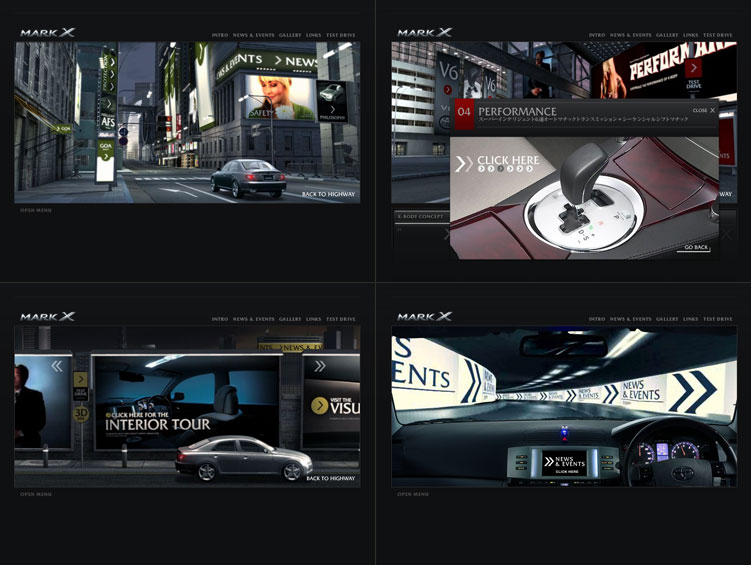Click the CLICK HERE double-arrow in Performance popup
The width and height of the screenshot is (751, 565).
(x=463, y=163)
